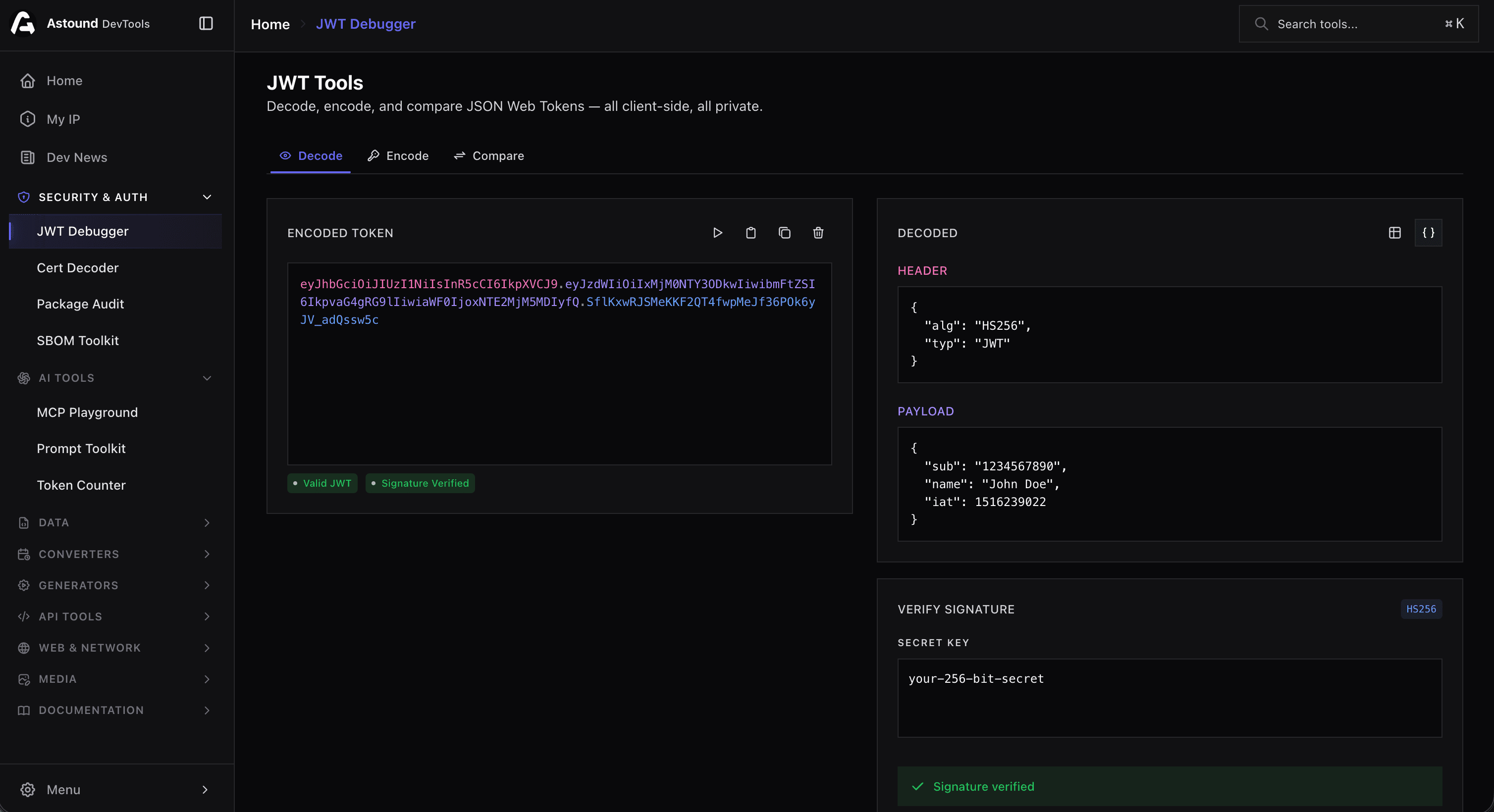Expand the Media chevron
This screenshot has width=1494, height=812.
(207, 679)
